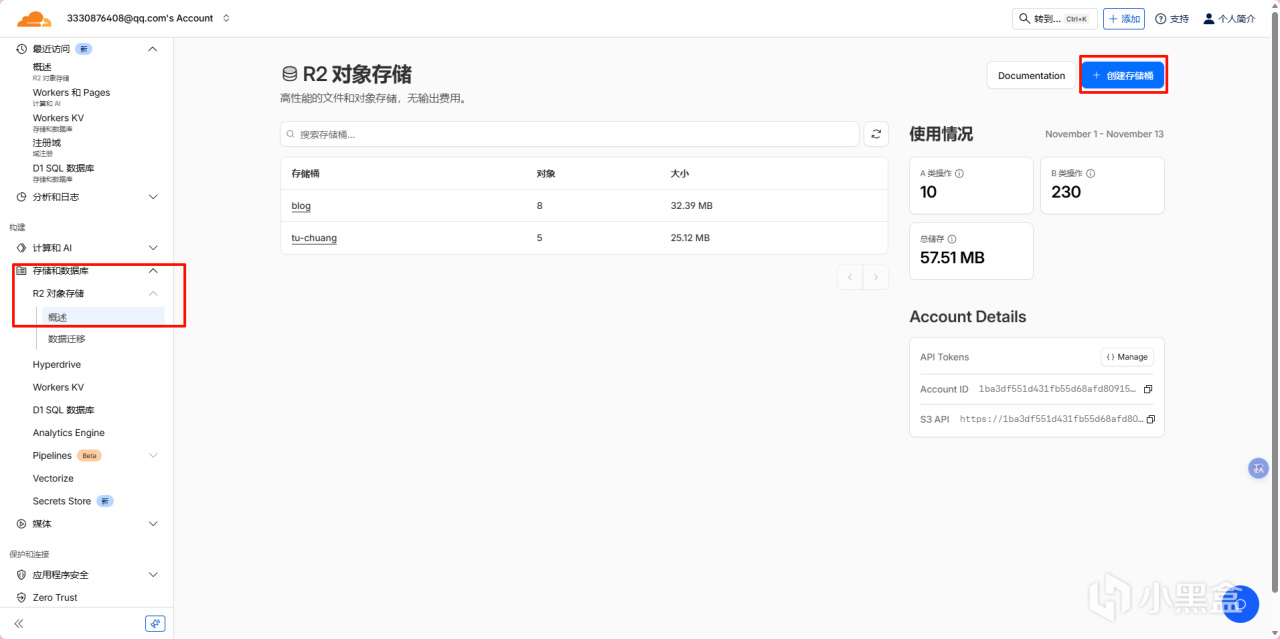The height and width of the screenshot is (639, 1280).
Task: Click the Cloudflare logo
Action: (x=34, y=18)
